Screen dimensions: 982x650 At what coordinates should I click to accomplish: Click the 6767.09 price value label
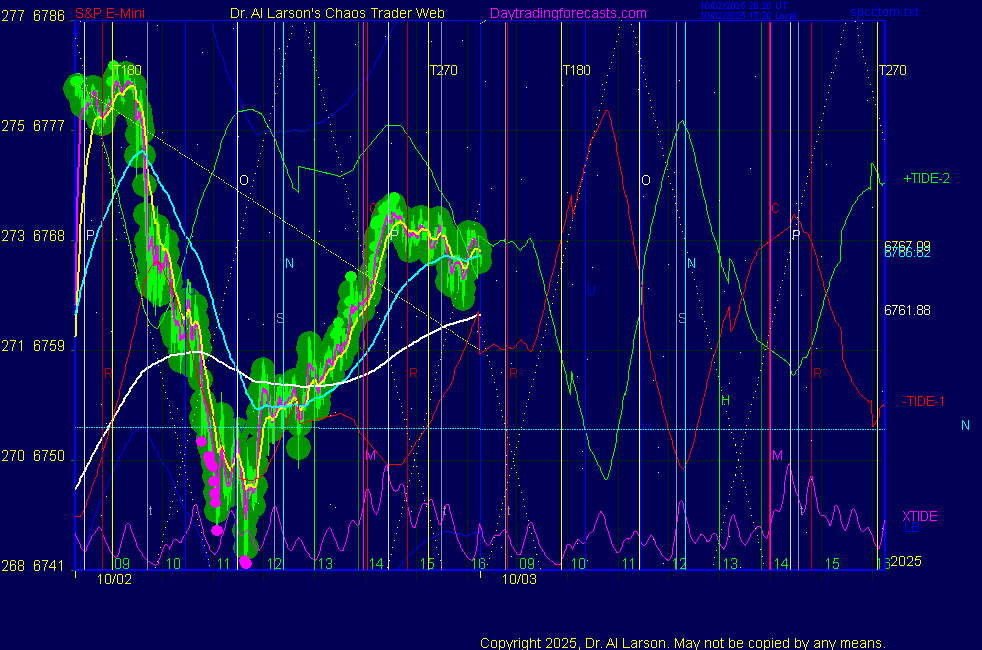[x=907, y=245]
